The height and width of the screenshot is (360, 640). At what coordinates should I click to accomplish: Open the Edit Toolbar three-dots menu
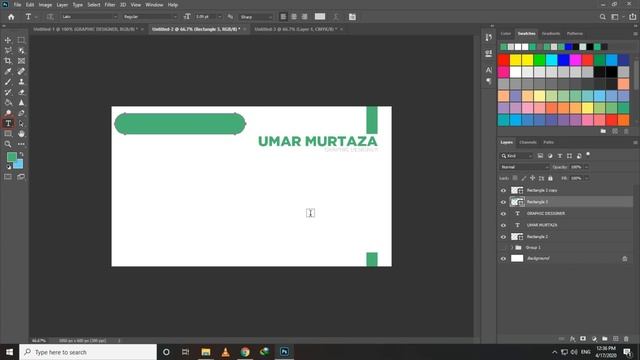coord(21,144)
